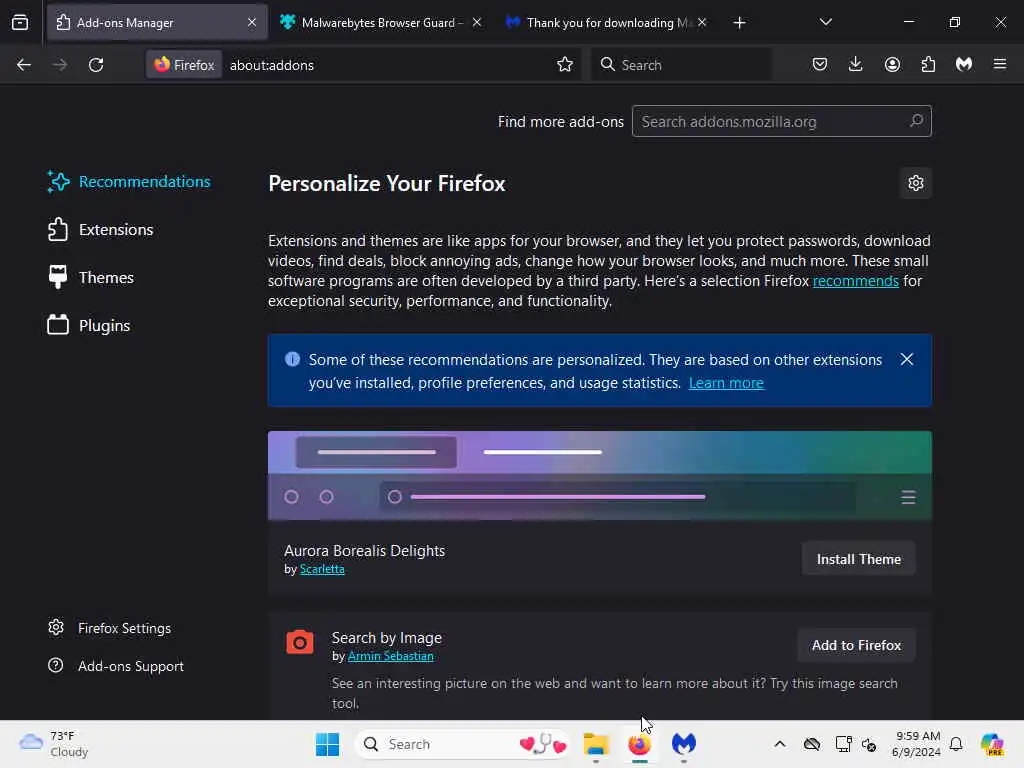Open the Windows Start menu

click(x=327, y=744)
